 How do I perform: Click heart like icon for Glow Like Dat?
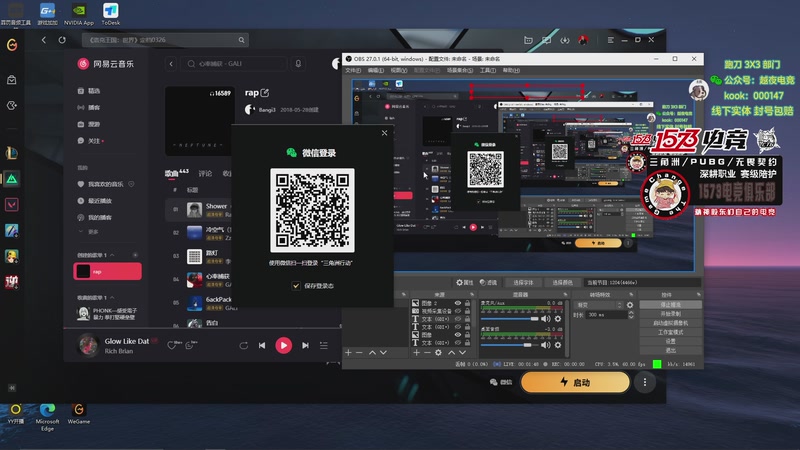click(172, 345)
